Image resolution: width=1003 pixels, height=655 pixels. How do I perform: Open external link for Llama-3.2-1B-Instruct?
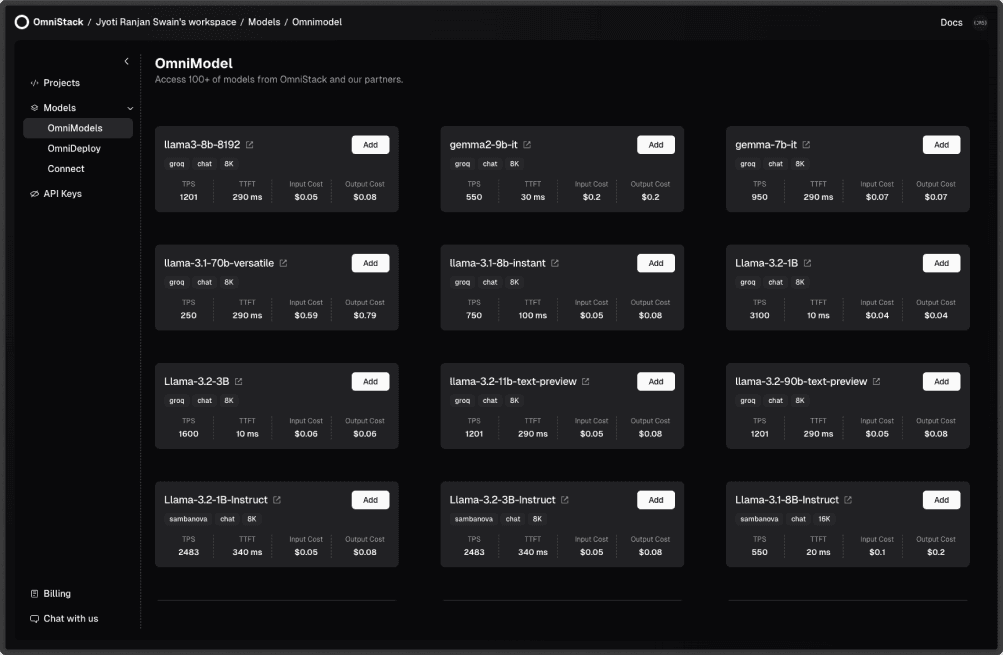point(277,500)
